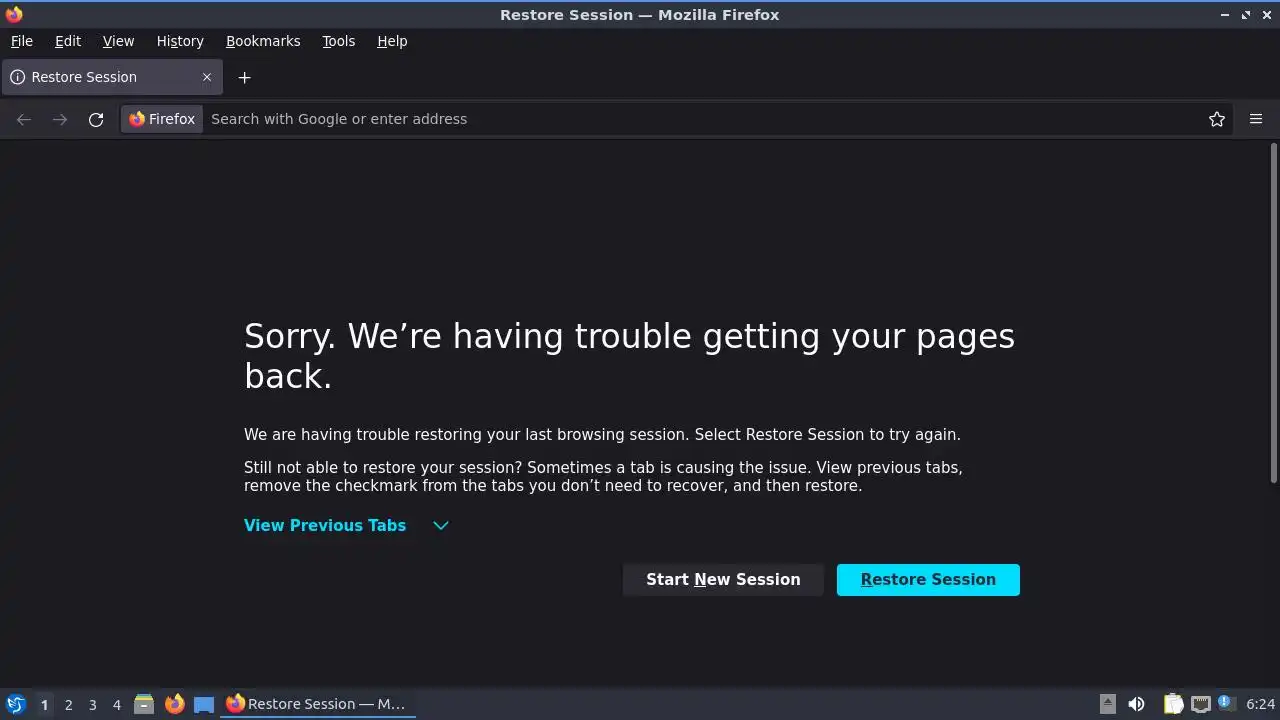Click the clock showing 6:24
Viewport: 1280px width, 720px height.
point(1260,704)
